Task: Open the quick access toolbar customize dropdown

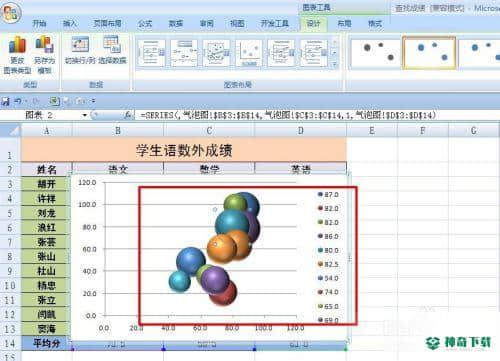Action: tap(94, 101)
